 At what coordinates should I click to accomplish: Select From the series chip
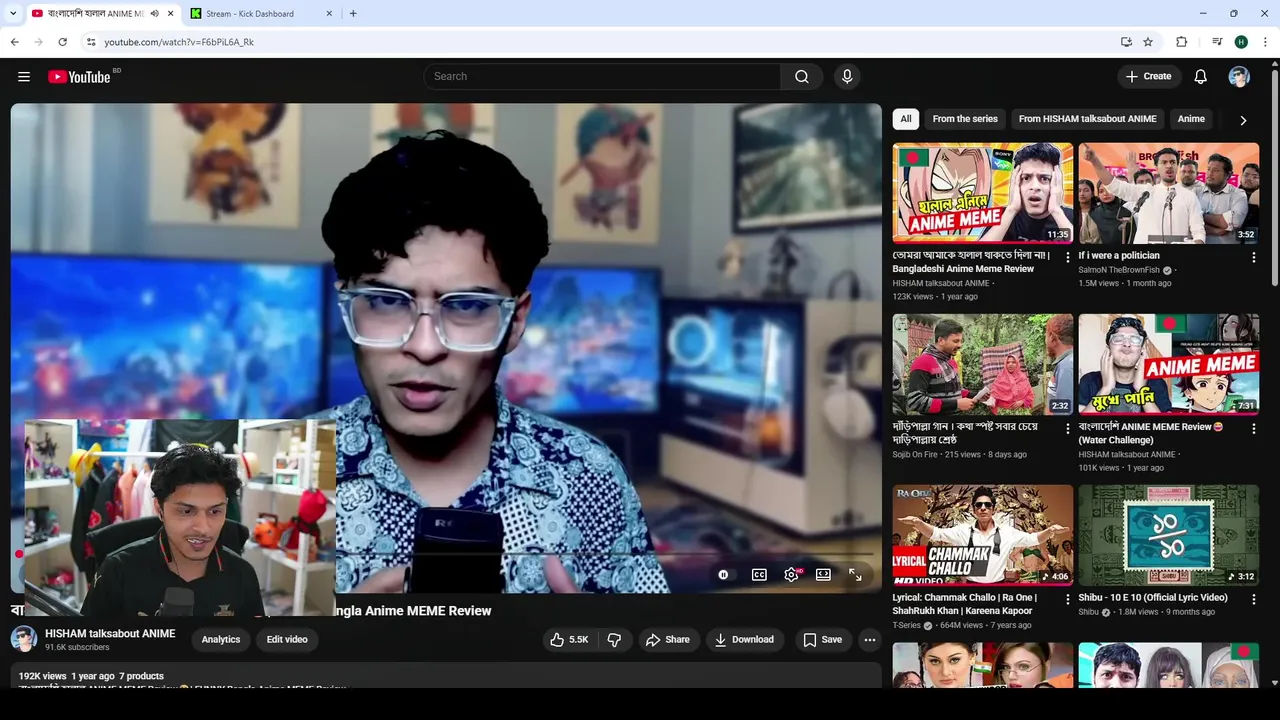click(x=965, y=119)
